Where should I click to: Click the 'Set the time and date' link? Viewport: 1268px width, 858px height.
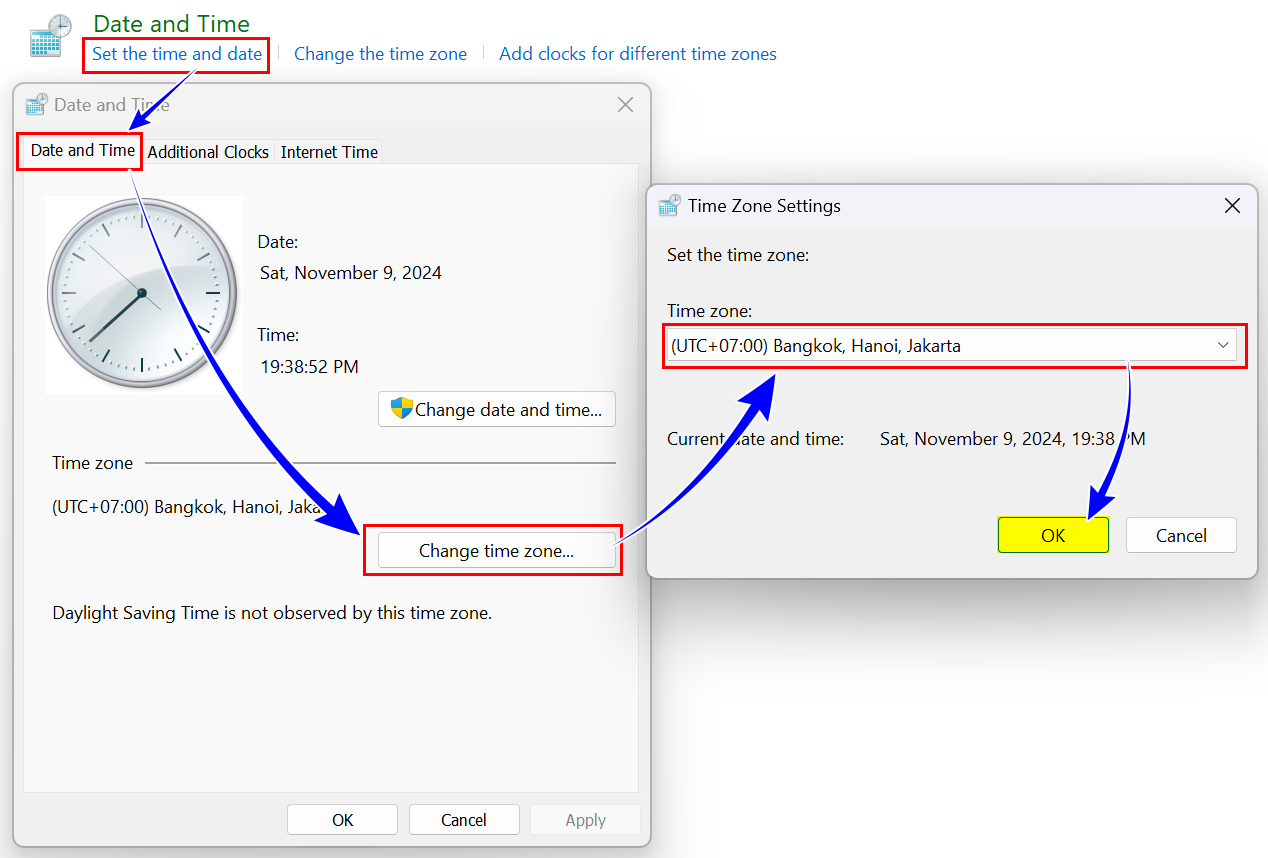[x=176, y=54]
